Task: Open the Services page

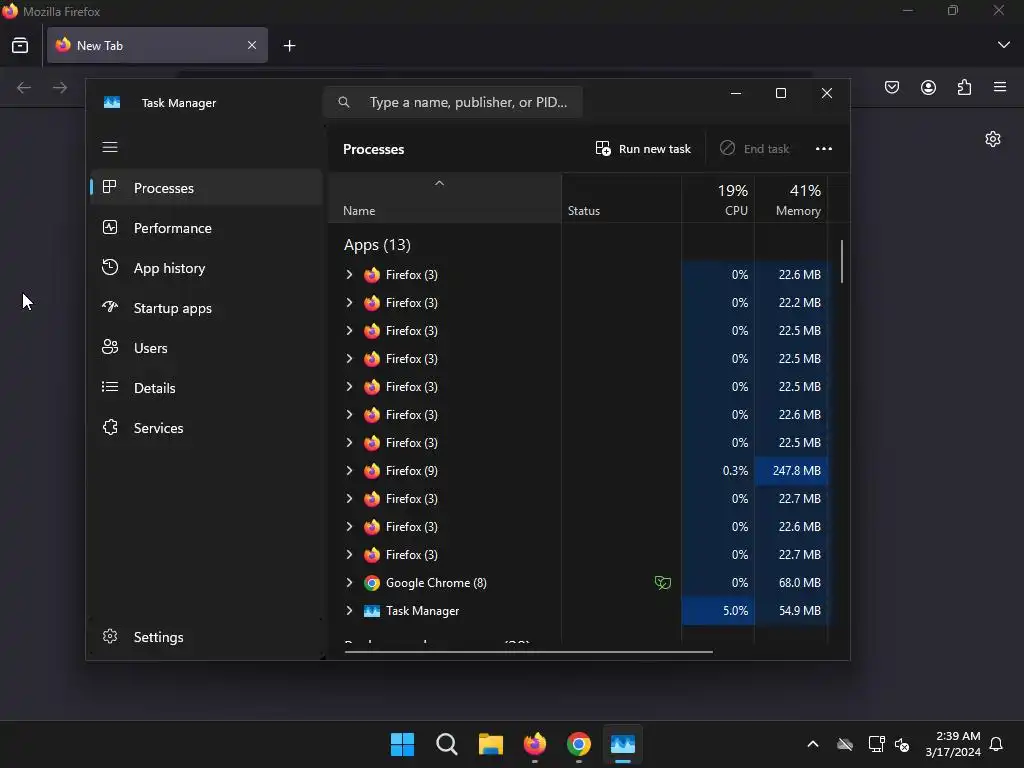Action: tap(206, 428)
